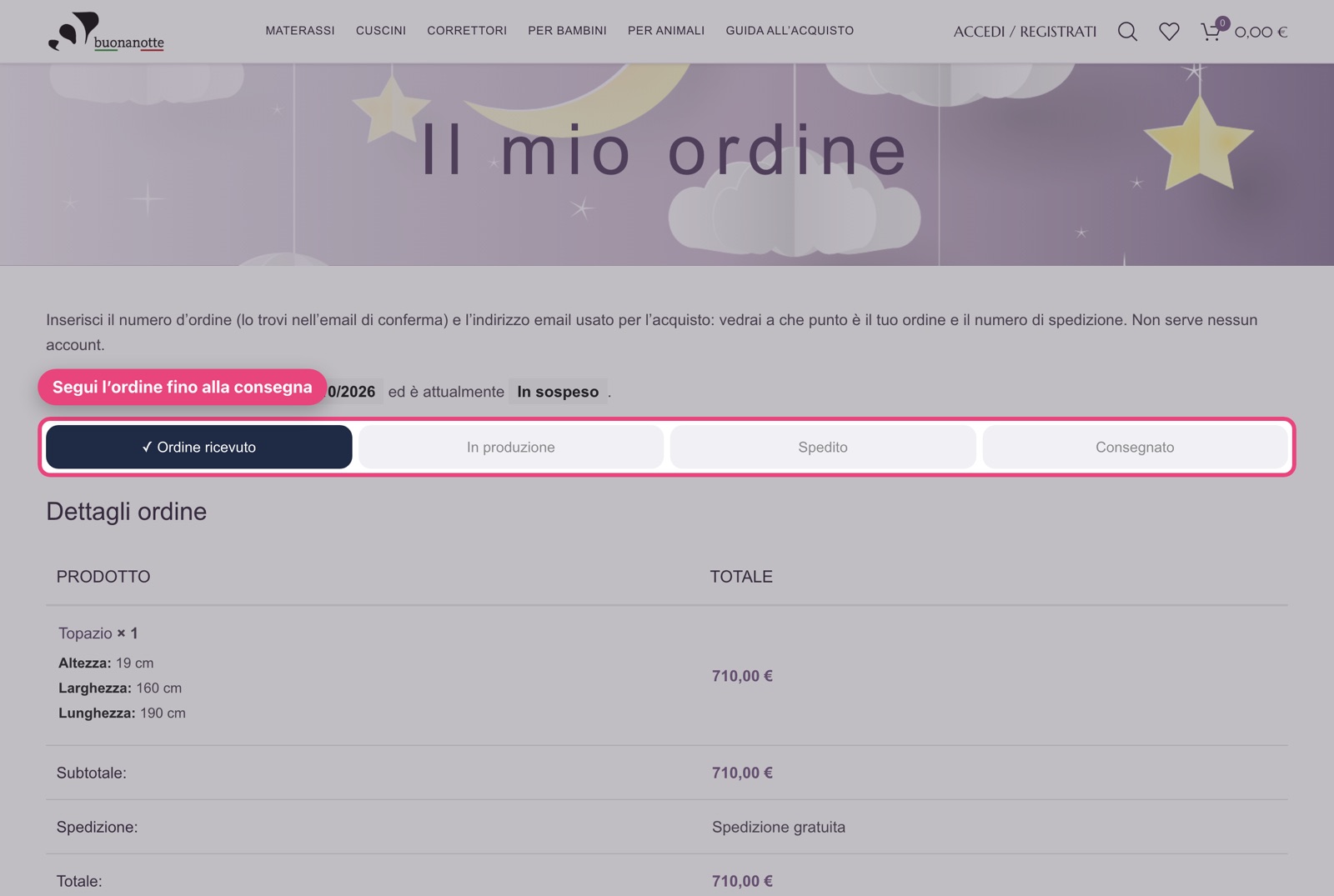Click the Totale amount 710,00 €
The width and height of the screenshot is (1334, 896).
(x=742, y=881)
